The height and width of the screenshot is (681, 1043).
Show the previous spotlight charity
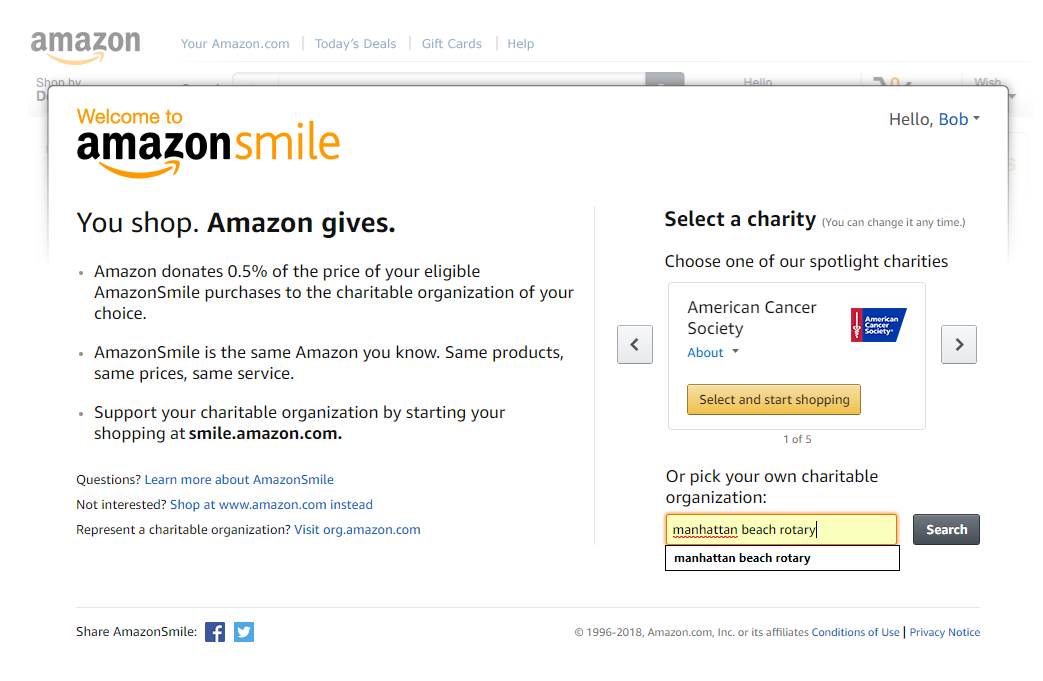(635, 345)
